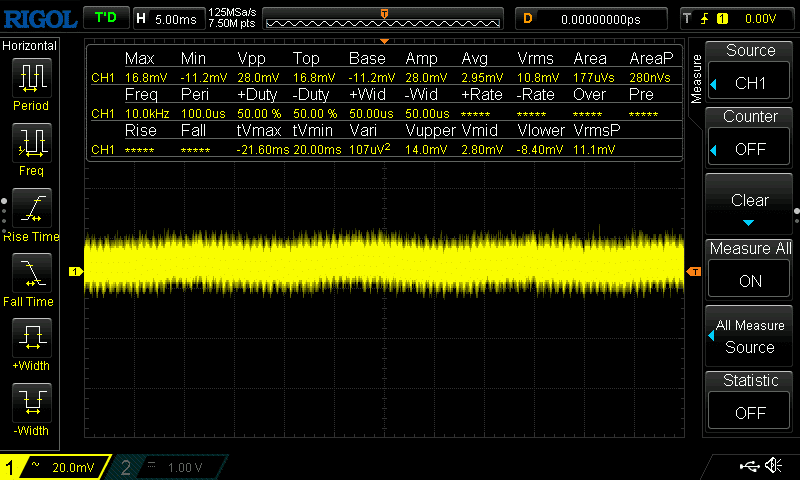Select the channel 1 20.0mV tab

55,467
